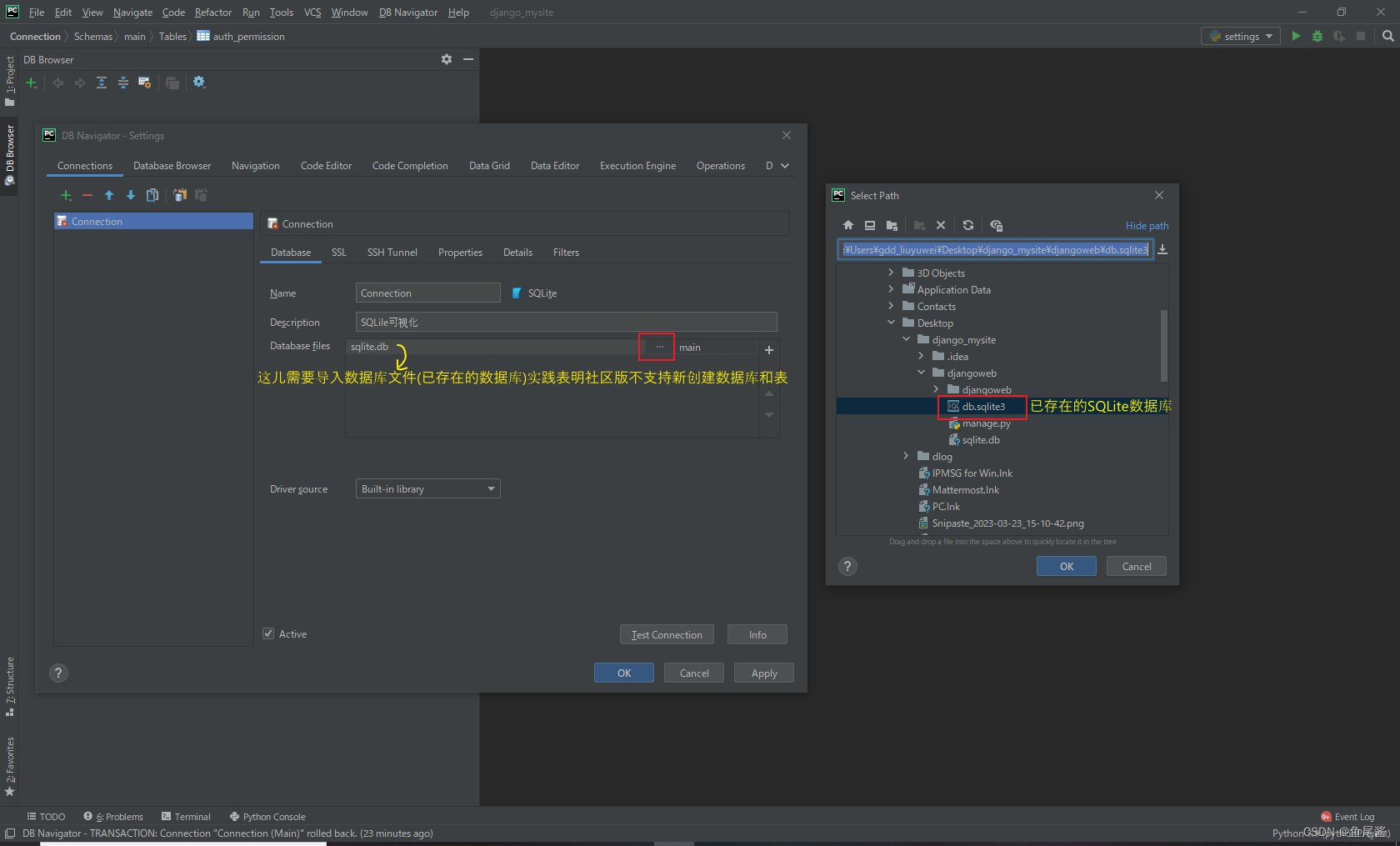Click OK in Select Path dialog
Image resolution: width=1400 pixels, height=846 pixels.
pyautogui.click(x=1066, y=566)
